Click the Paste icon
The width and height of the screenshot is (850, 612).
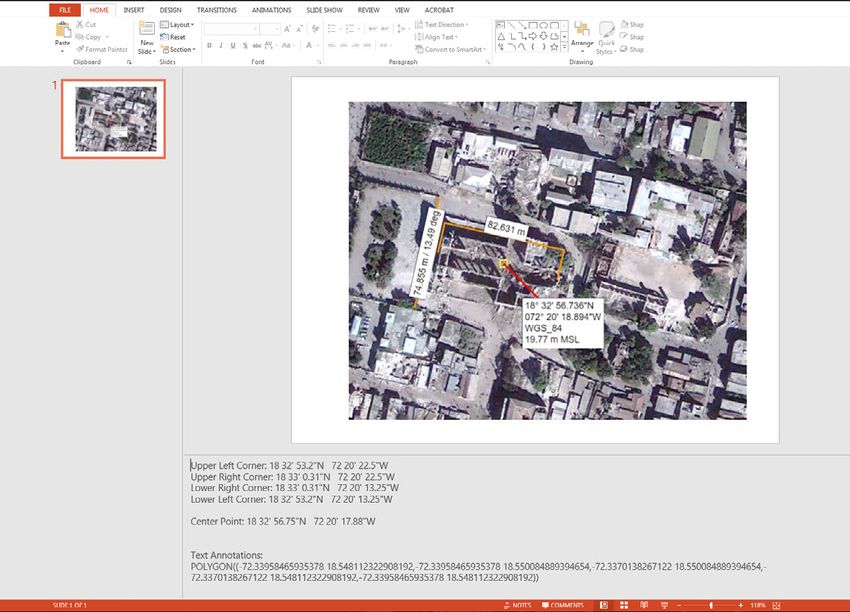[62, 30]
